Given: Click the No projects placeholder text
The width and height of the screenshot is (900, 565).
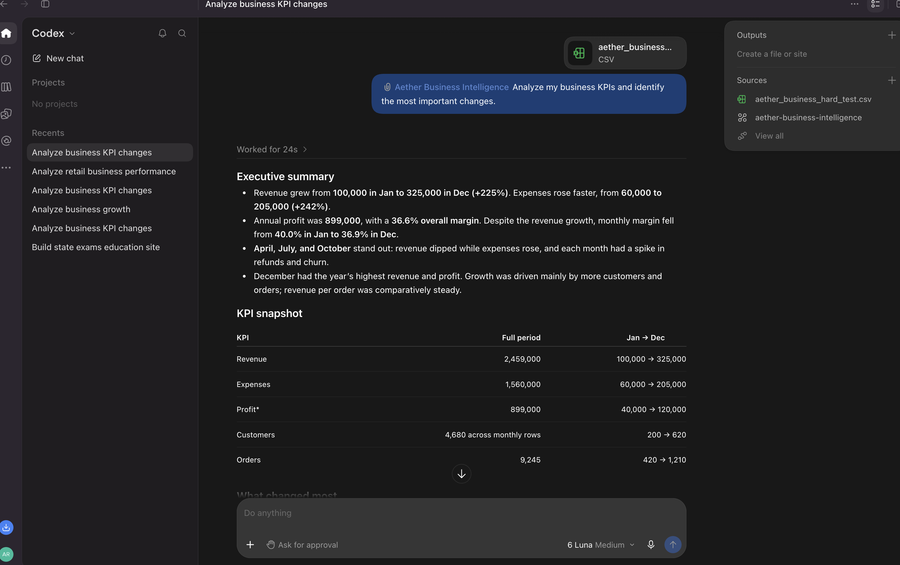Looking at the screenshot, I should tap(55, 104).
